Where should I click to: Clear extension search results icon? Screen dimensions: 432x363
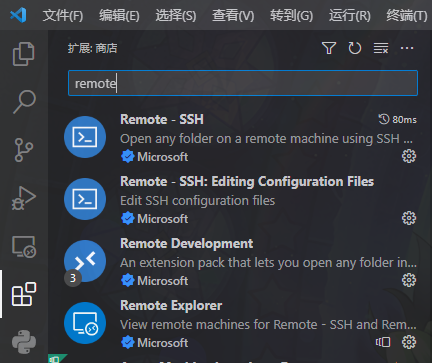click(381, 48)
